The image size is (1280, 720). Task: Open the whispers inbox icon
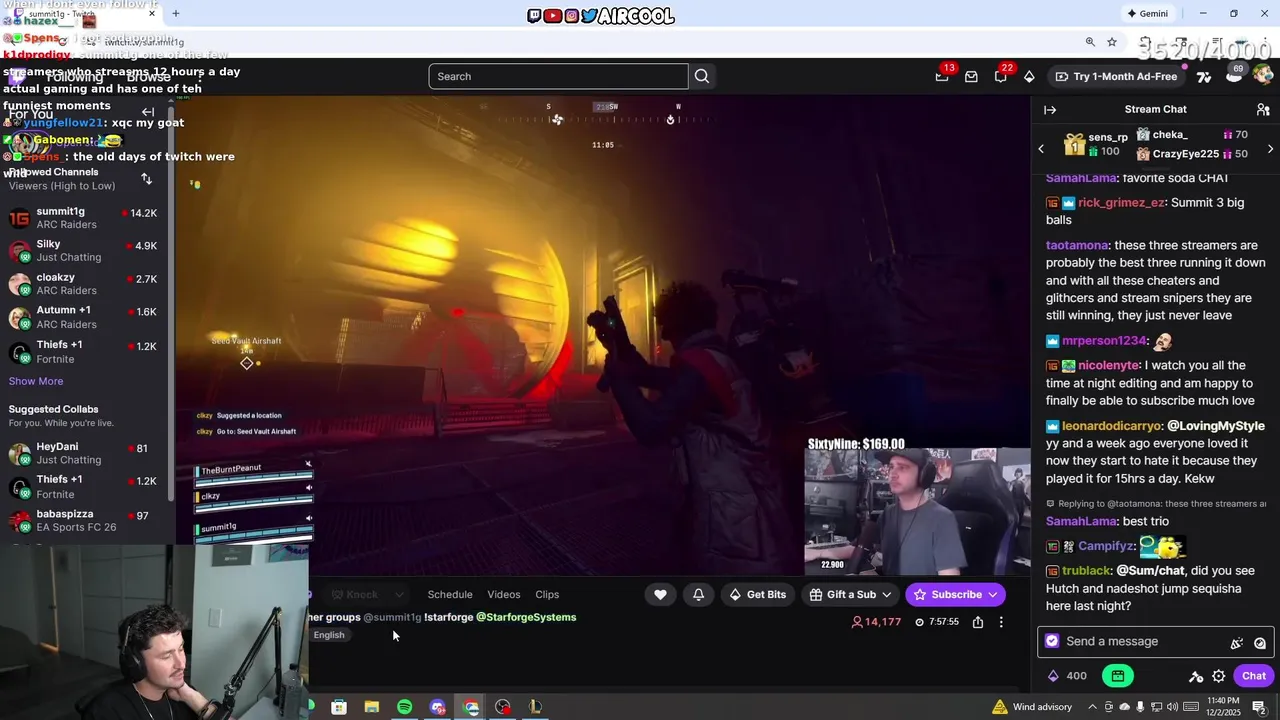pyautogui.click(x=971, y=76)
